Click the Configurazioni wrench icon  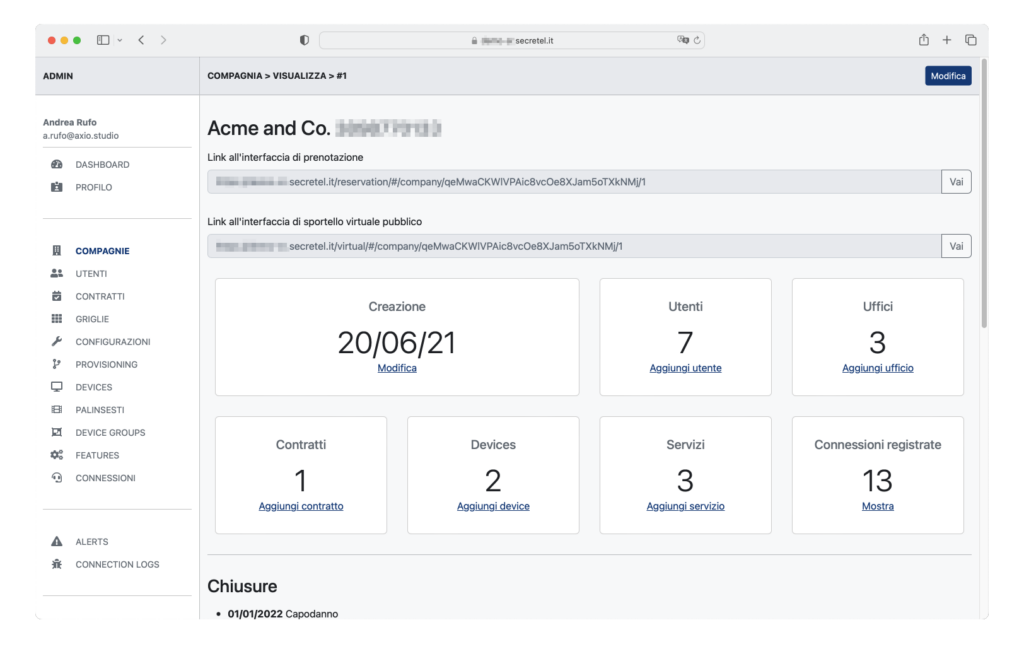[x=57, y=342]
